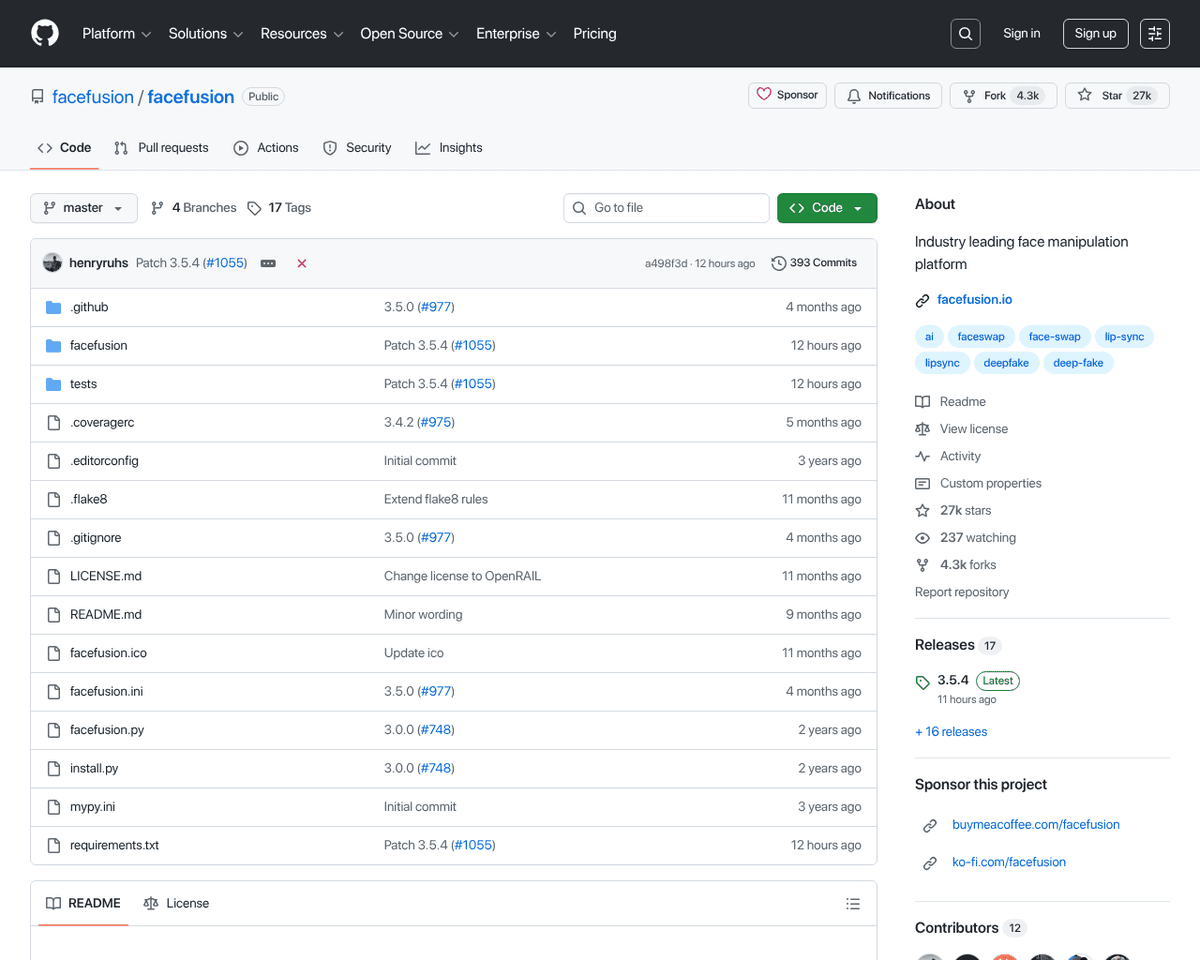
Task: Switch to the Pull requests tab
Action: (162, 148)
